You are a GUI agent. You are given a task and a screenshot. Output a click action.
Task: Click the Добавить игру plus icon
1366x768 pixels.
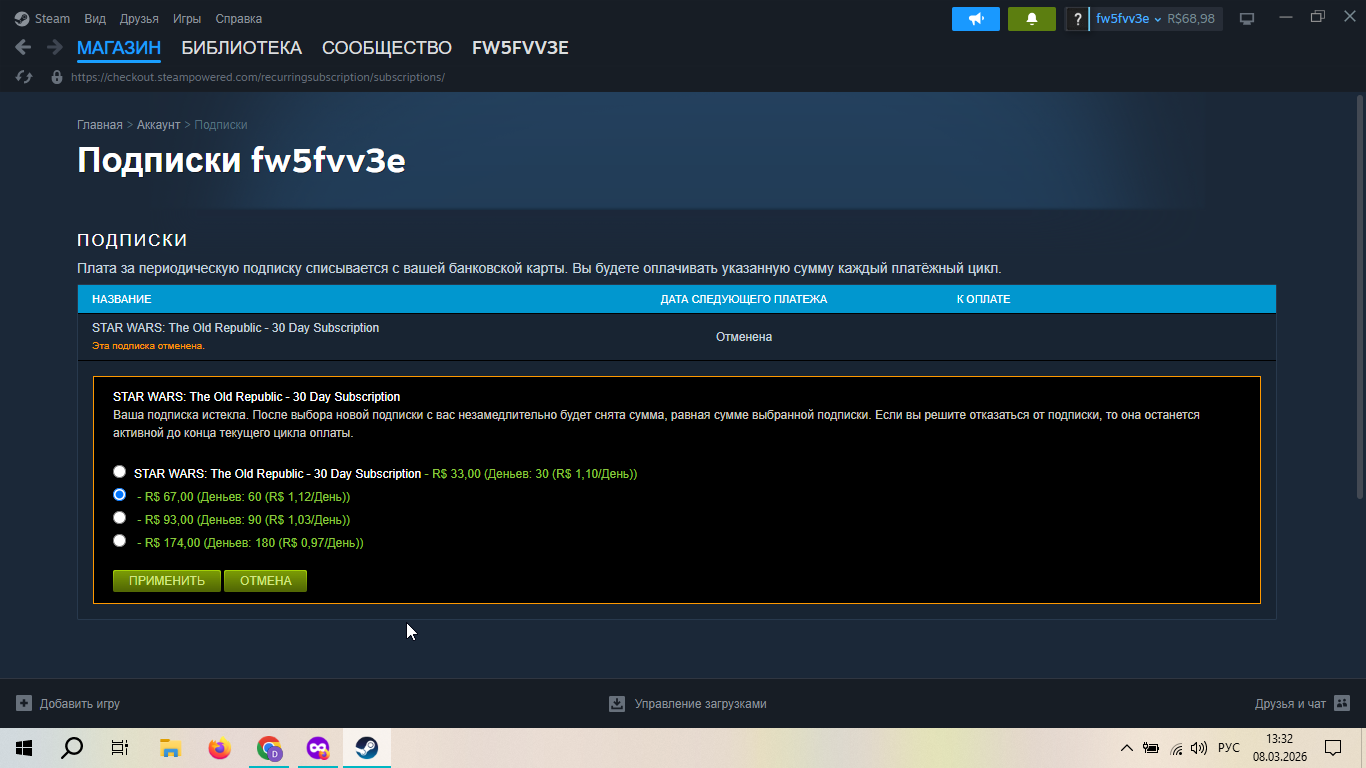tap(24, 704)
